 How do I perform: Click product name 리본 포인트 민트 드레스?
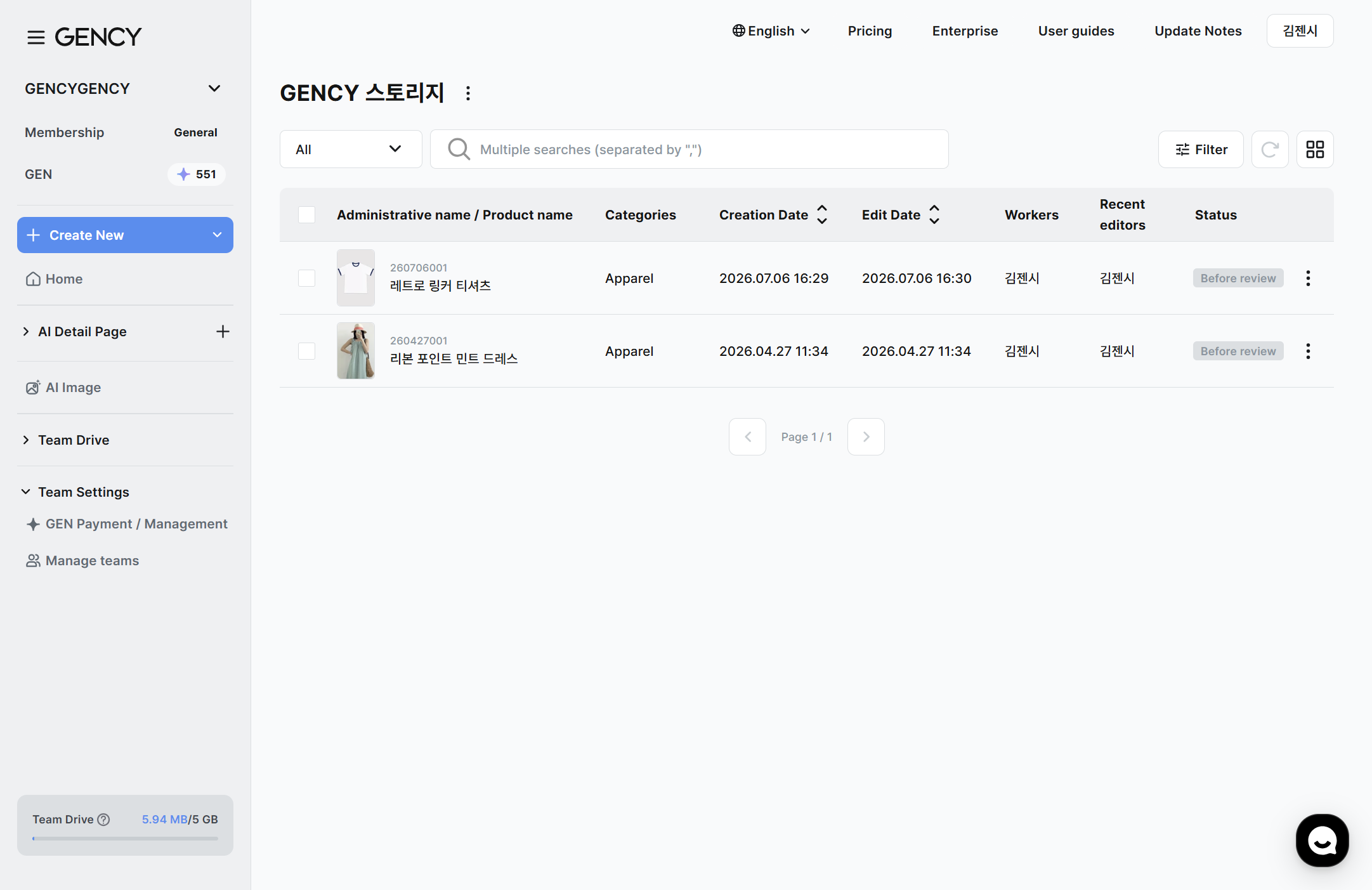pos(454,358)
